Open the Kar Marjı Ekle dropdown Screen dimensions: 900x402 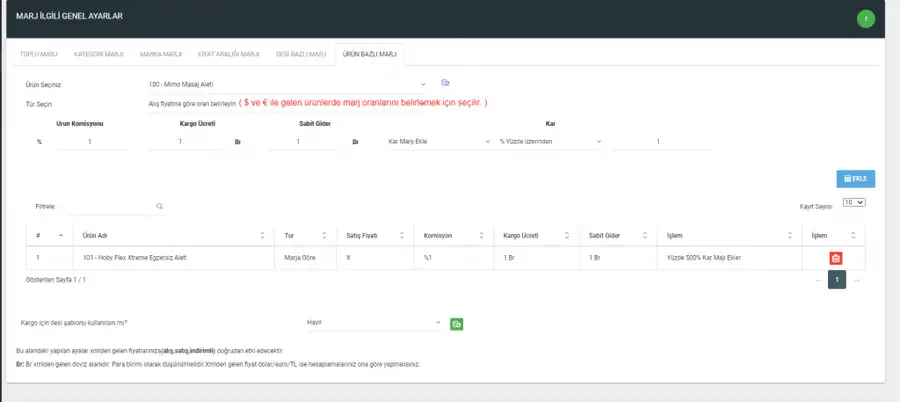click(439, 141)
